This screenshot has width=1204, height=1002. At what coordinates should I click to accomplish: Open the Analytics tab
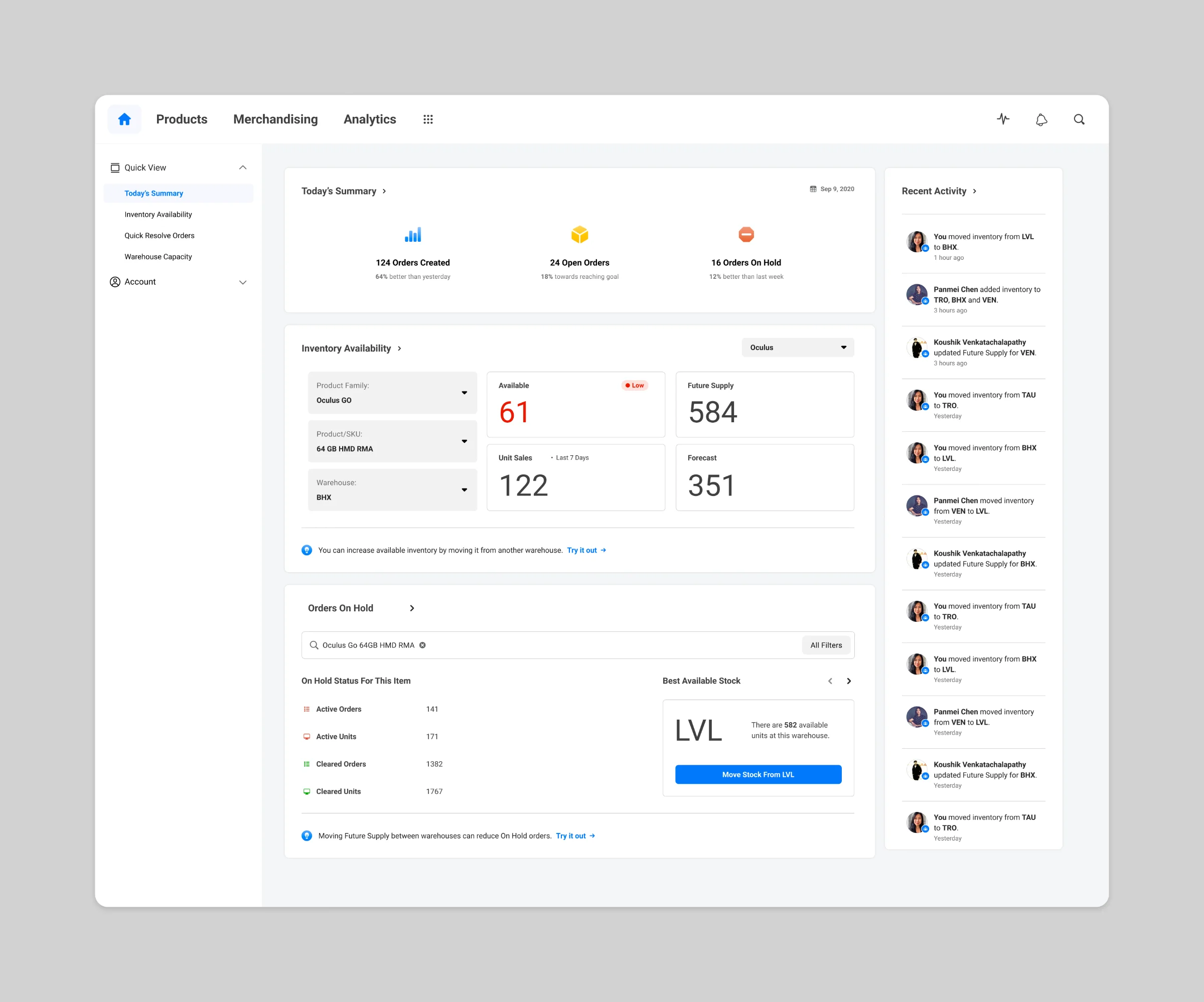(x=369, y=119)
